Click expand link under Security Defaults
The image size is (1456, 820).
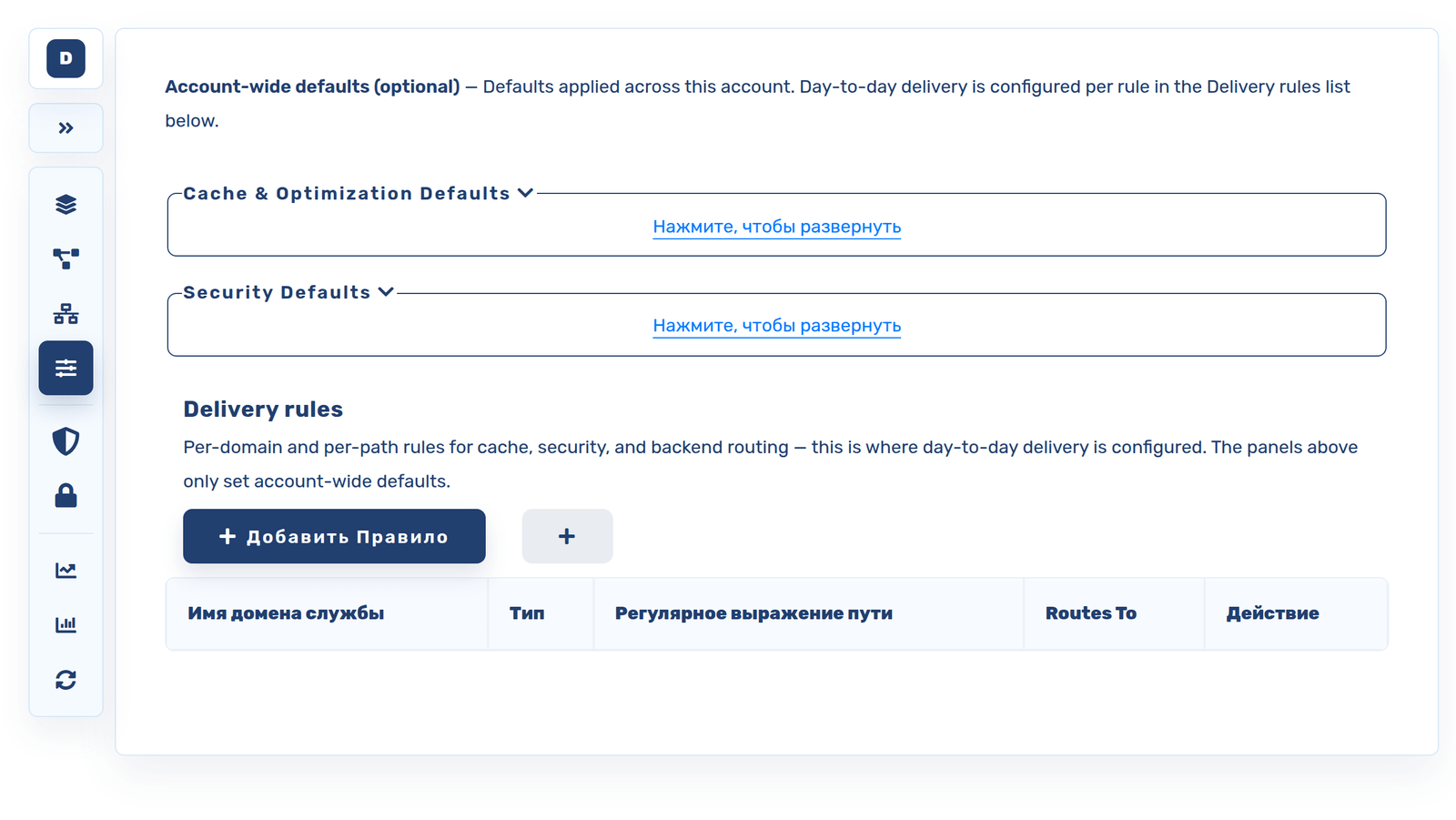click(777, 326)
